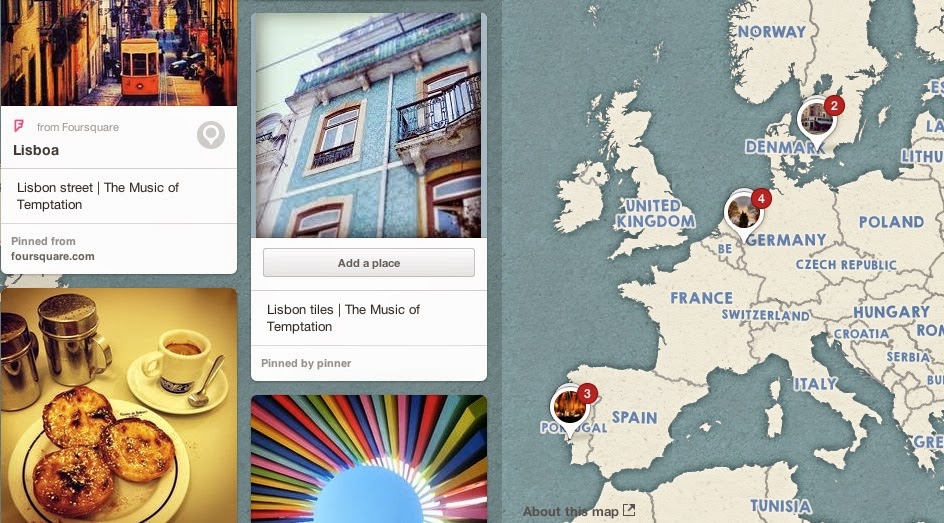This screenshot has width=944, height=523.
Task: Open the About this map link
Action: pyautogui.click(x=570, y=512)
